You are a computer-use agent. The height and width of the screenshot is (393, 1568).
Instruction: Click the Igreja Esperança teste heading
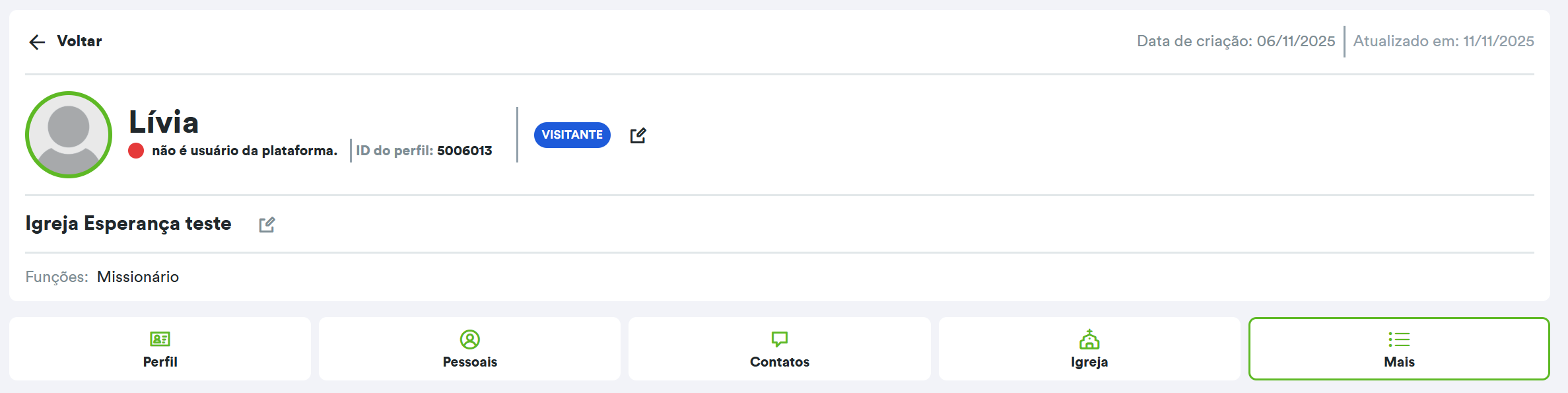coord(128,223)
